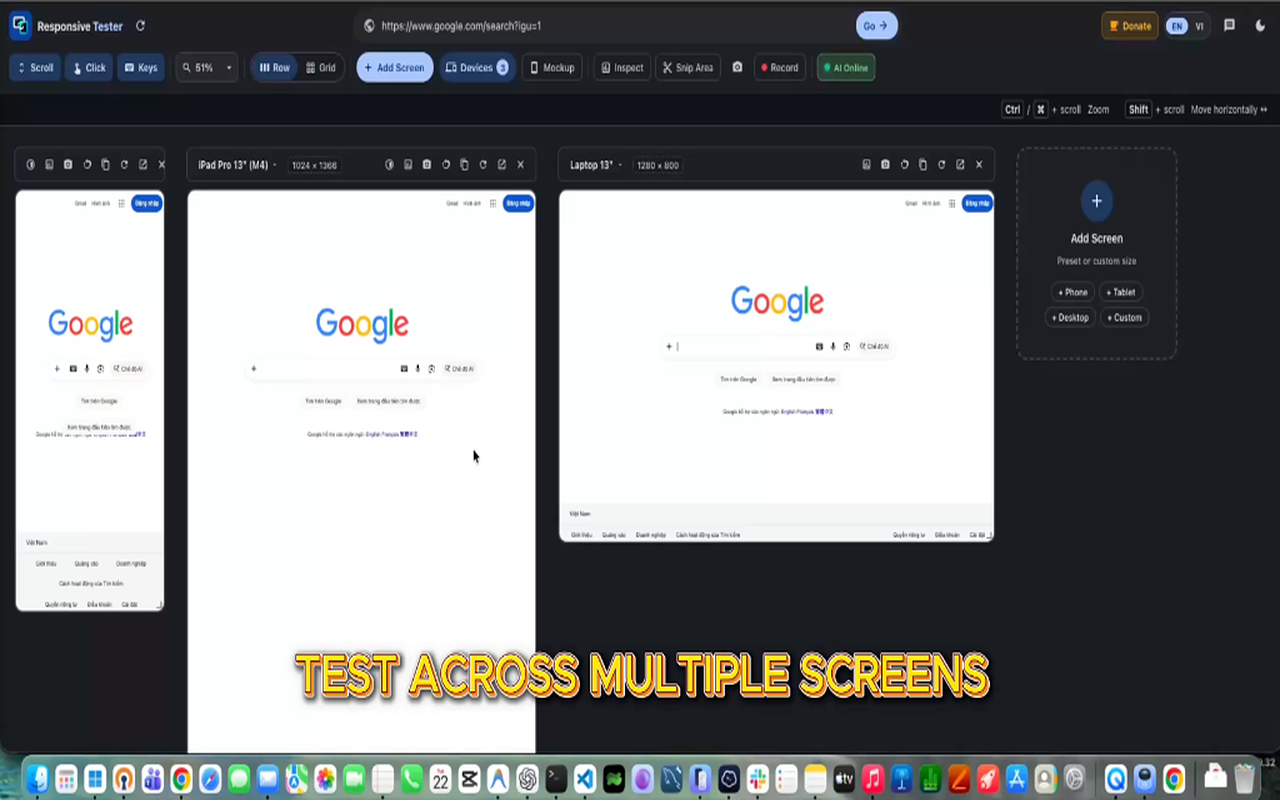This screenshot has height=800, width=1280.
Task: Toggle Click sync
Action: (89, 68)
